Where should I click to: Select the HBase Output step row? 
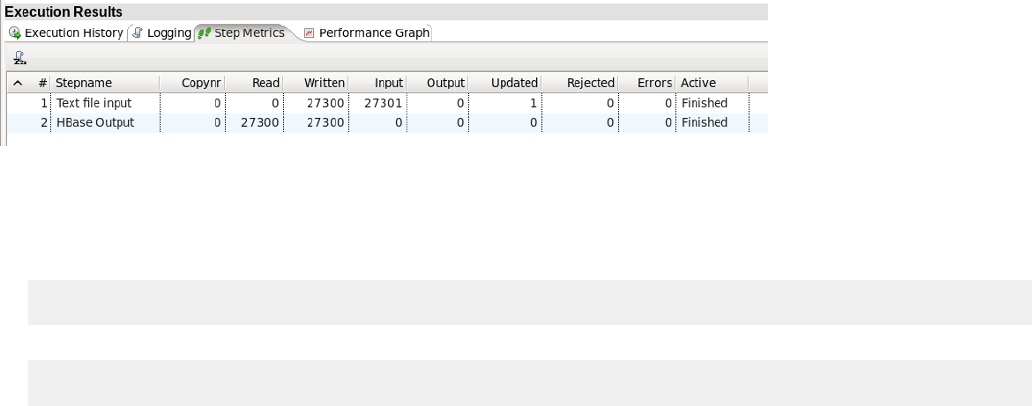95,123
